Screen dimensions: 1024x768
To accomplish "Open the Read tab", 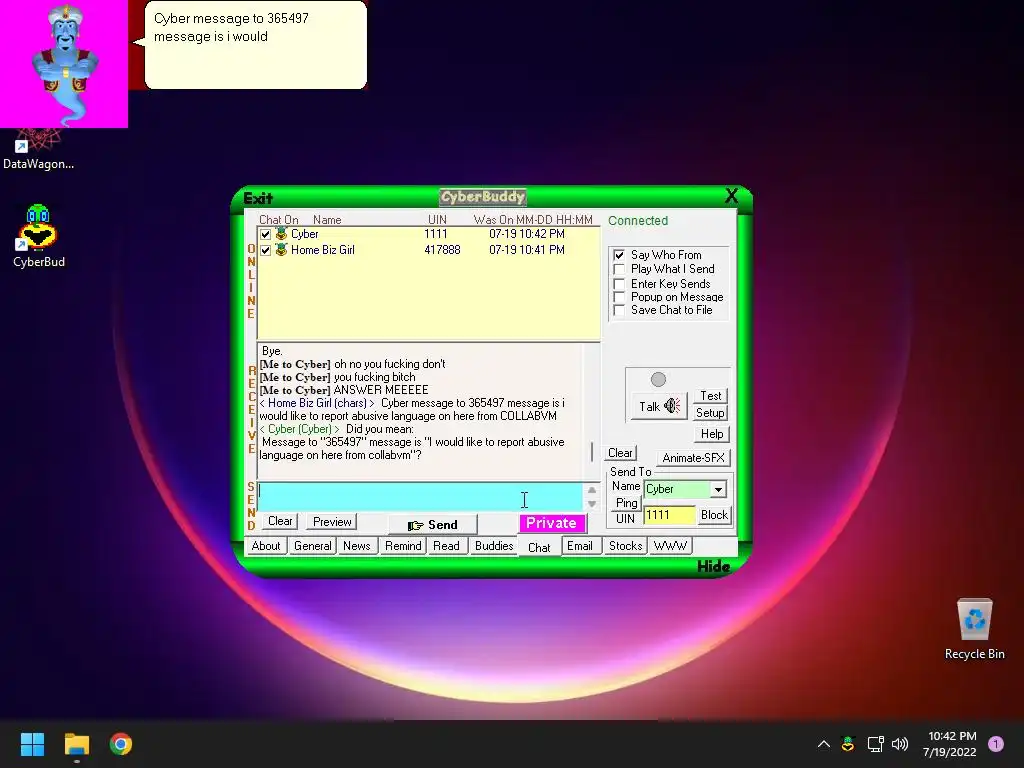I will click(446, 546).
